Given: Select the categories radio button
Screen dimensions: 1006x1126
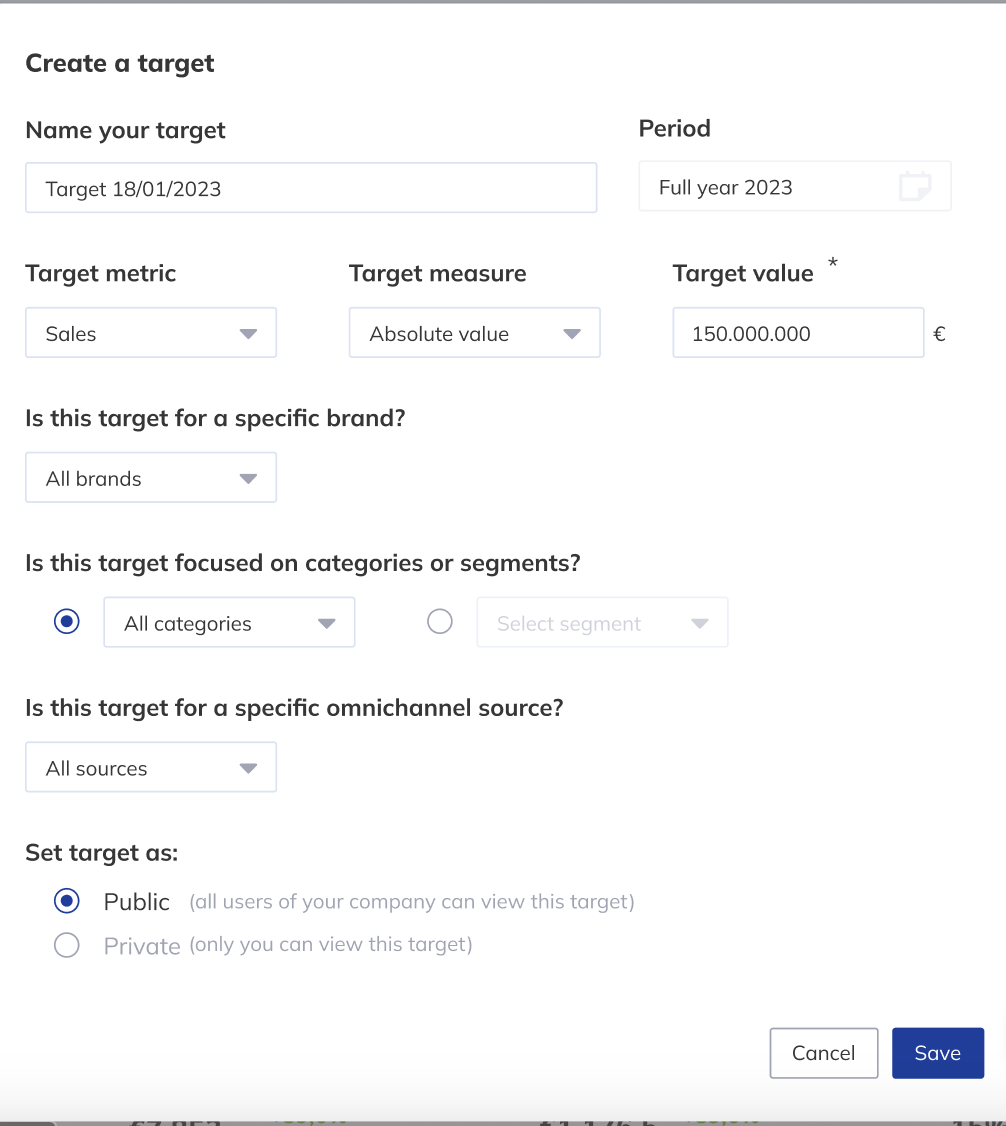Looking at the screenshot, I should click(x=67, y=622).
